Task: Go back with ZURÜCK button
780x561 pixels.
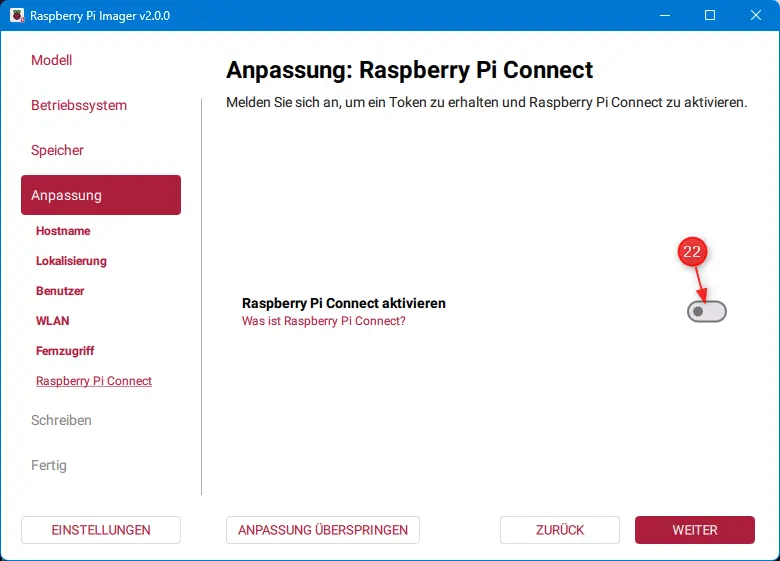Action: click(560, 530)
